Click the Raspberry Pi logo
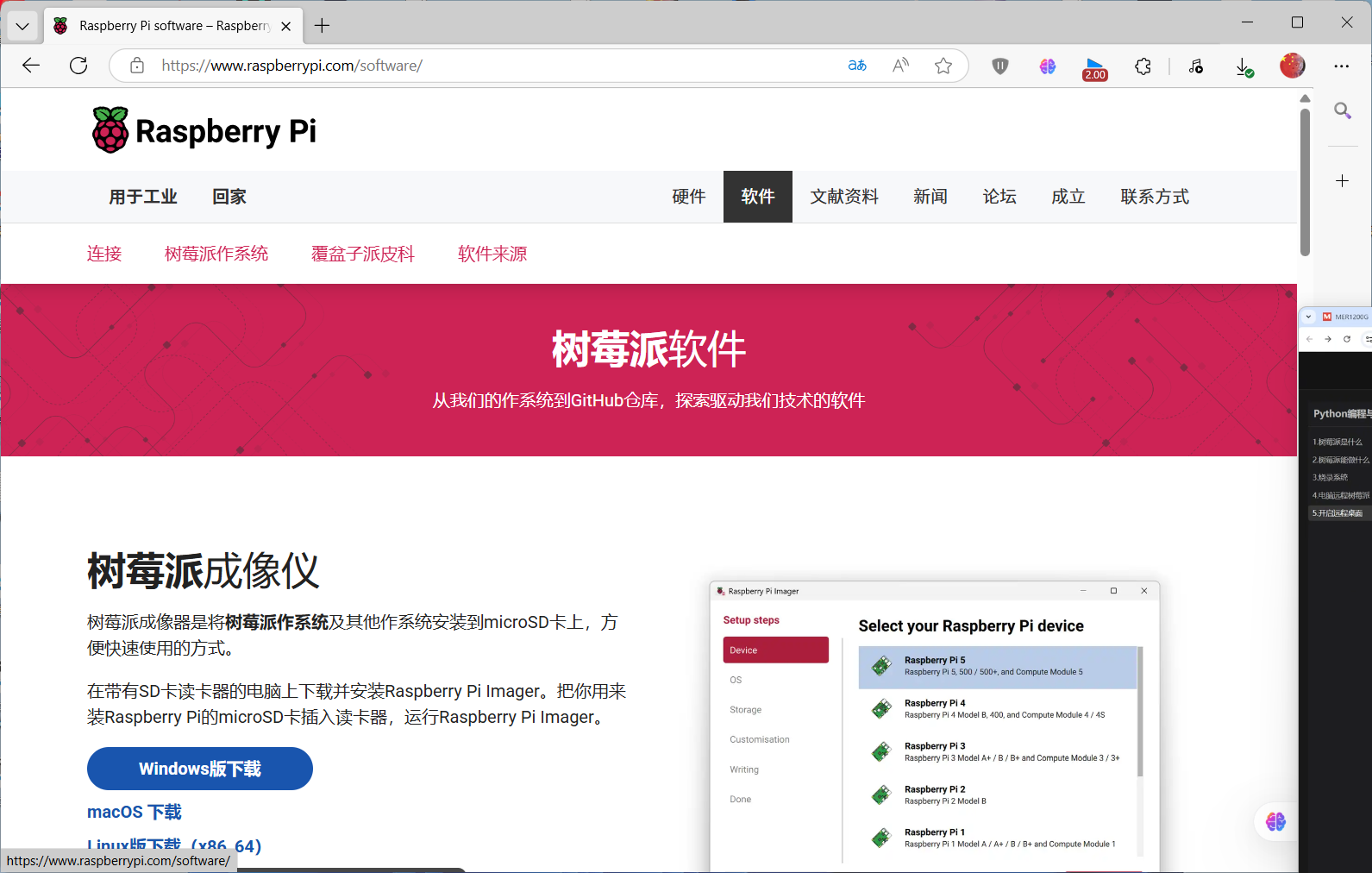The height and width of the screenshot is (873, 1372). click(x=204, y=131)
